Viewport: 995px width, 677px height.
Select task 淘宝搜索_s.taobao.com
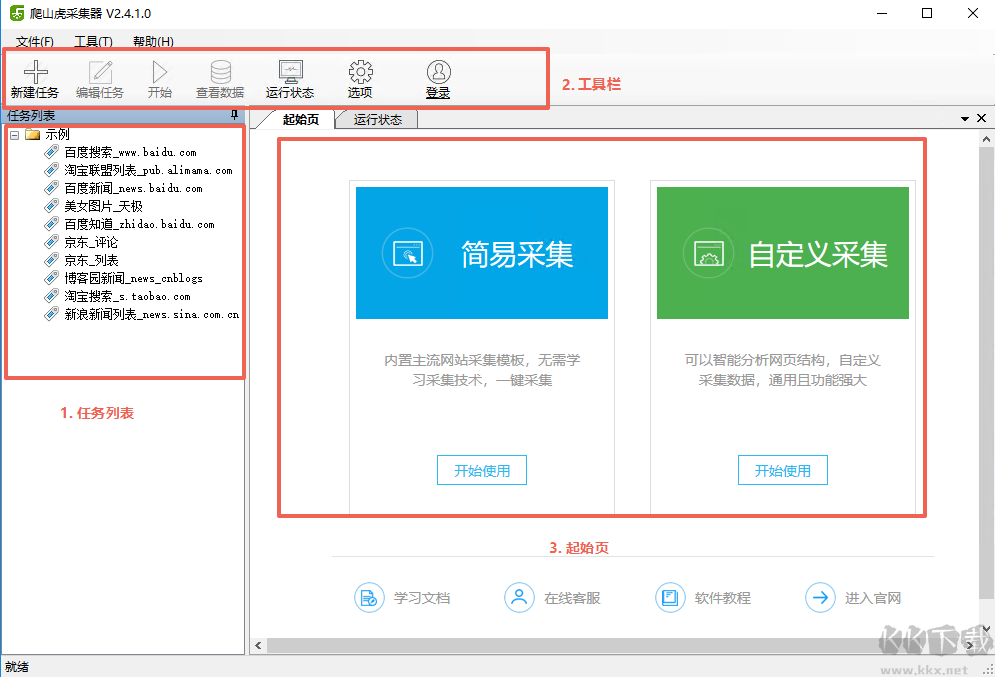pyautogui.click(x=128, y=296)
